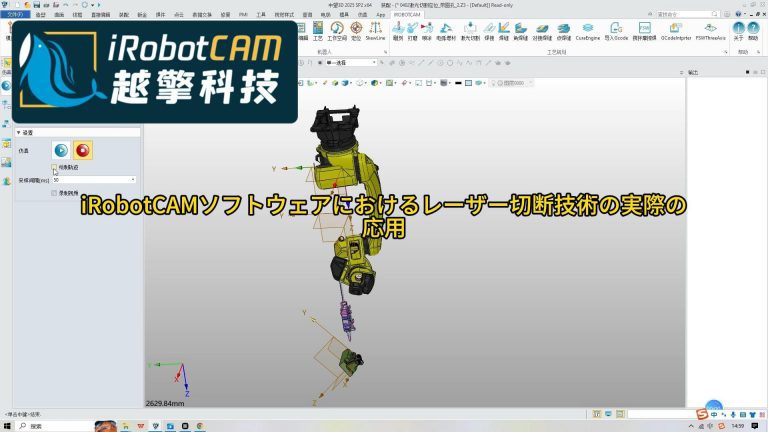Click the command search input field
Screen dimensions: 768x432
(687, 14)
